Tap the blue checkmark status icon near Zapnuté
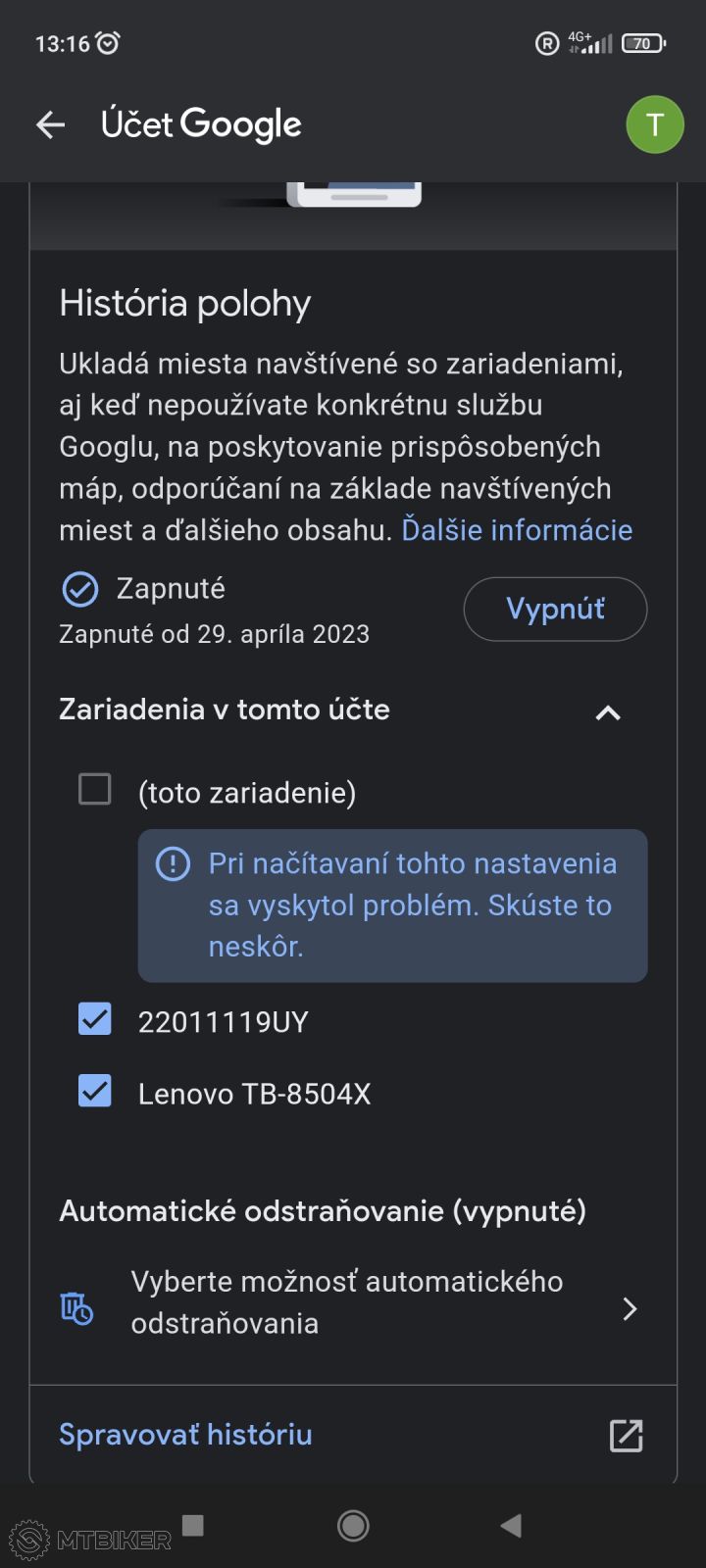This screenshot has width=706, height=1568. (79, 589)
